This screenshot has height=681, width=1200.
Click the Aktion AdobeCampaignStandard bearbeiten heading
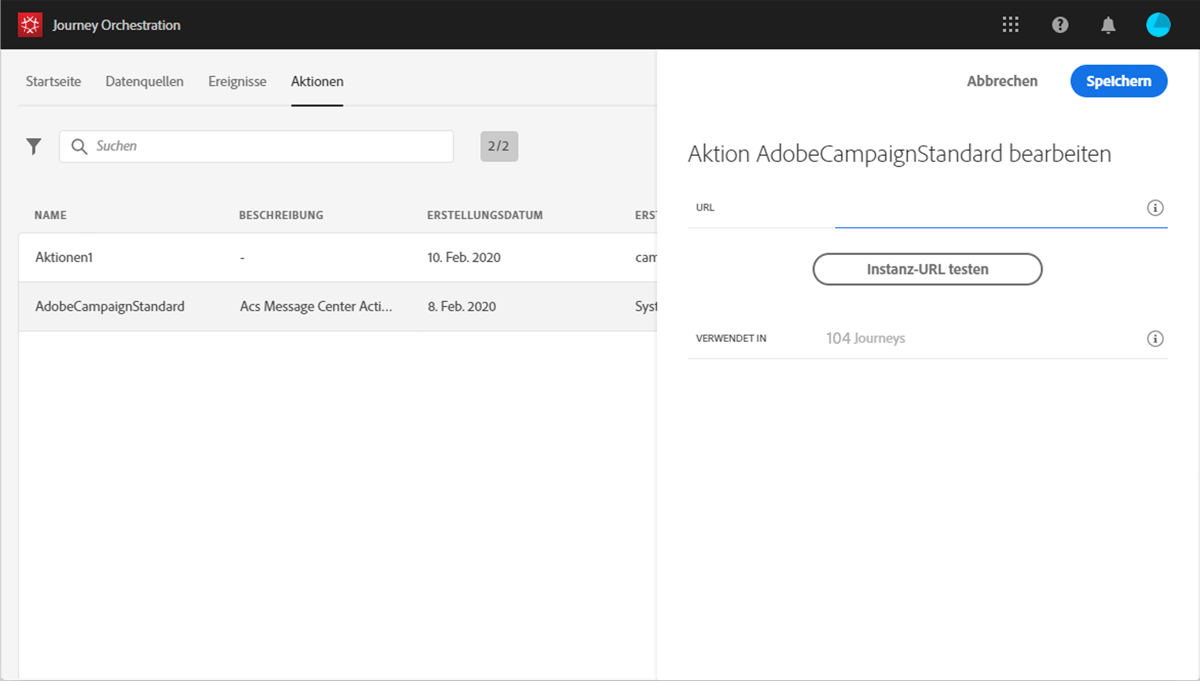(x=900, y=154)
